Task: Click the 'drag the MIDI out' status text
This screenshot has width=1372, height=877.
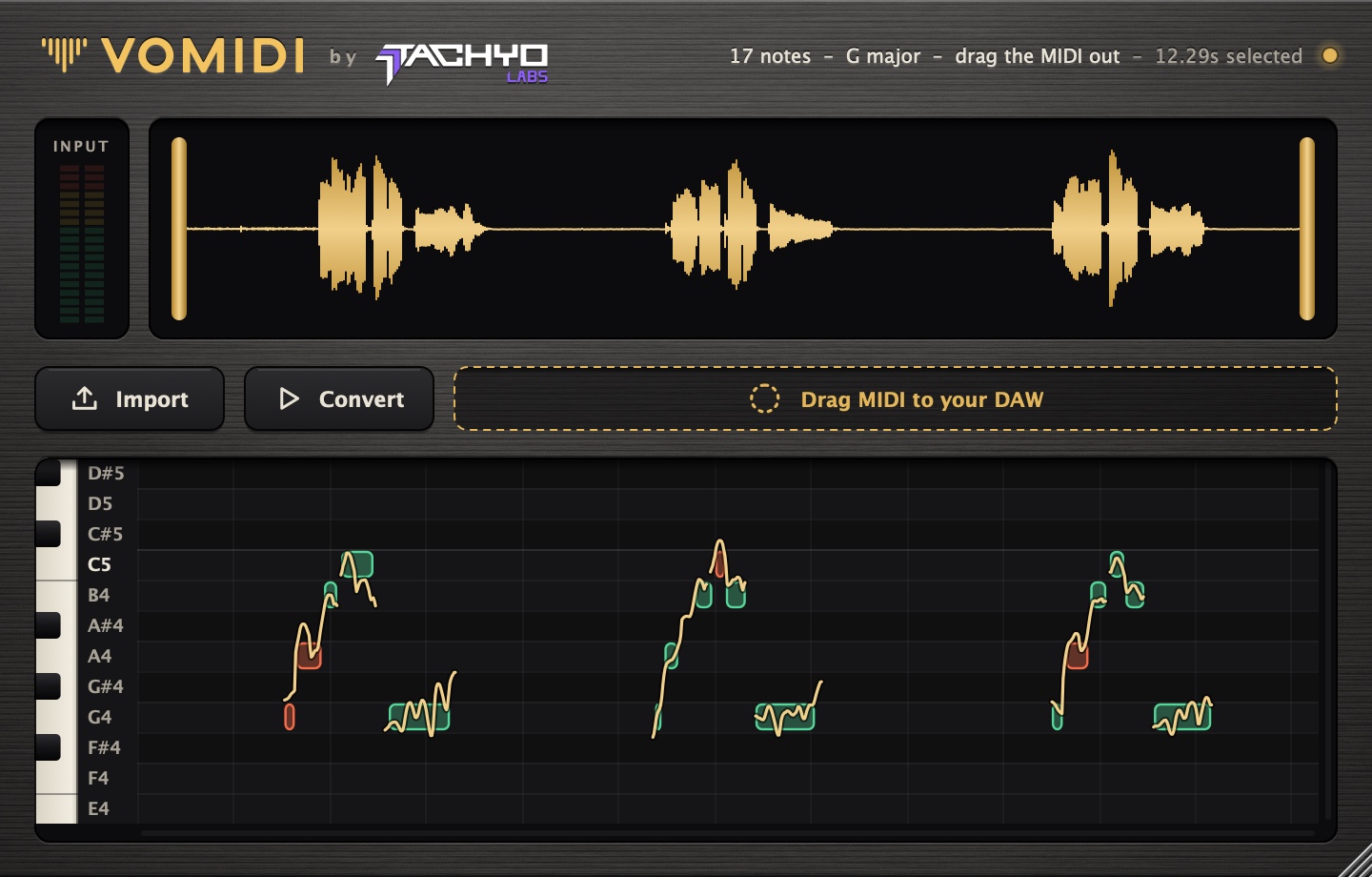Action: (x=1038, y=56)
